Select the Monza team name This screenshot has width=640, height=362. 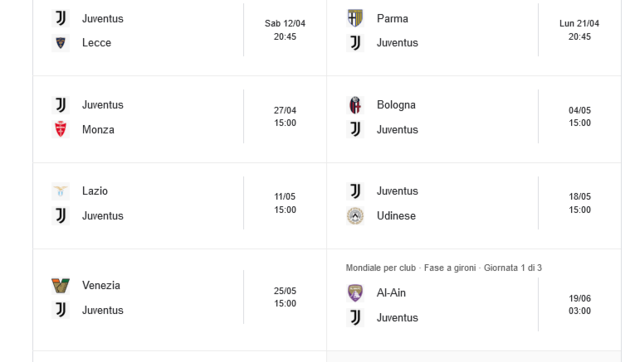pyautogui.click(x=98, y=130)
